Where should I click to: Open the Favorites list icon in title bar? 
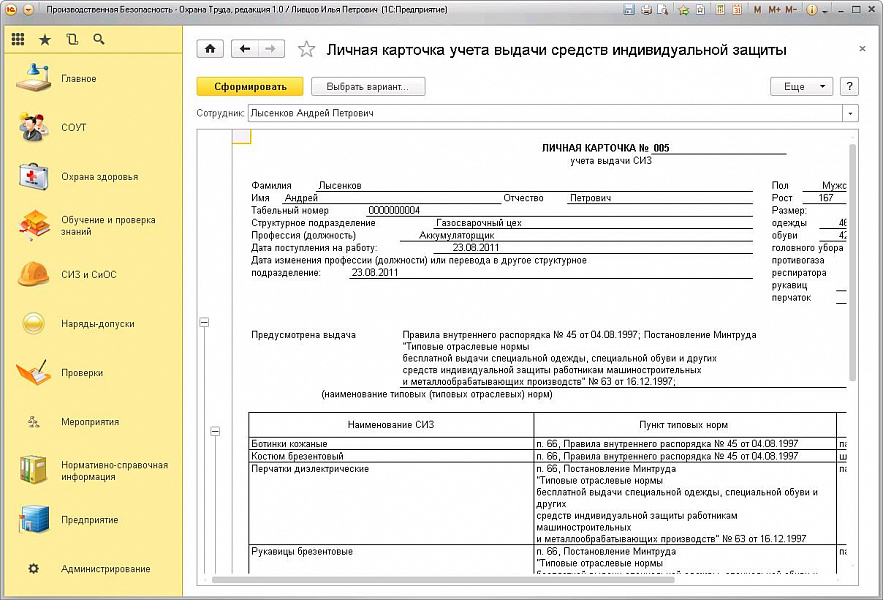click(700, 10)
